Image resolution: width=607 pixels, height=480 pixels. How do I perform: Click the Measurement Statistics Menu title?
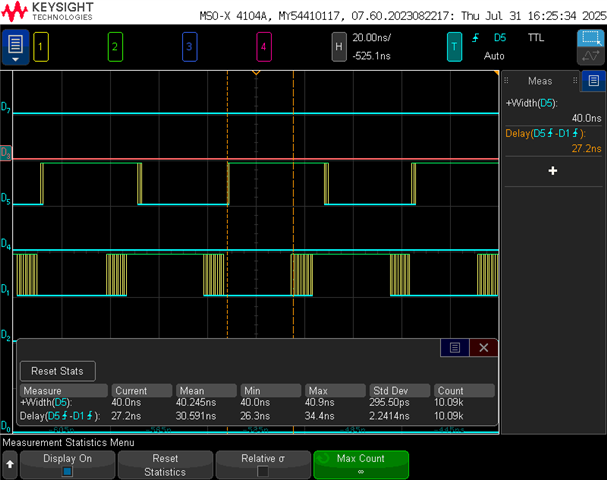[x=69, y=442]
